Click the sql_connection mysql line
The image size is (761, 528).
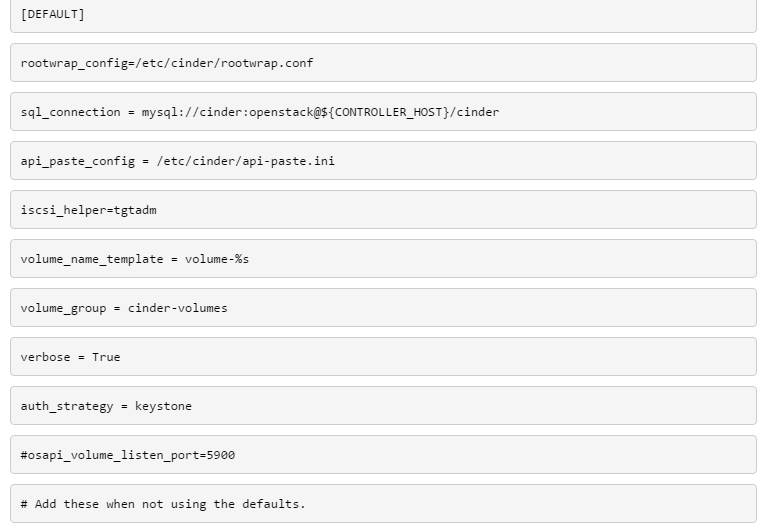click(383, 112)
